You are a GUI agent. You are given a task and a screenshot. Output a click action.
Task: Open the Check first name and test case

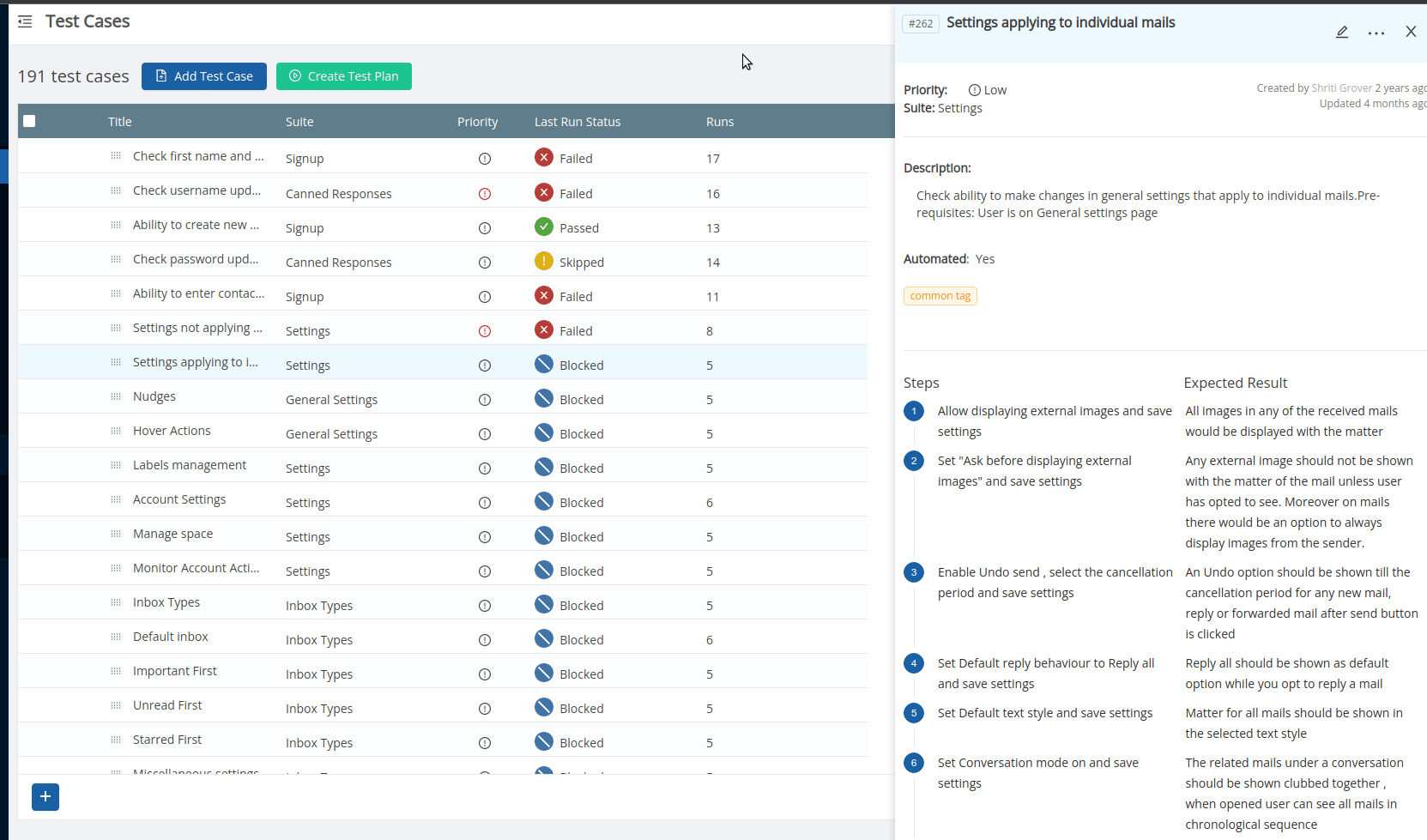pyautogui.click(x=198, y=156)
